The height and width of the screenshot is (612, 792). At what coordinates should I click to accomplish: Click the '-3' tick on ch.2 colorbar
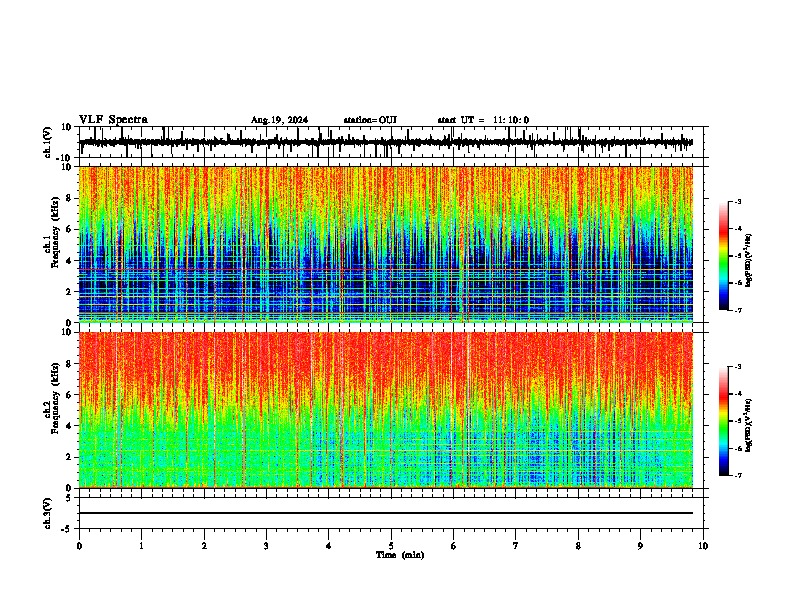click(x=737, y=367)
